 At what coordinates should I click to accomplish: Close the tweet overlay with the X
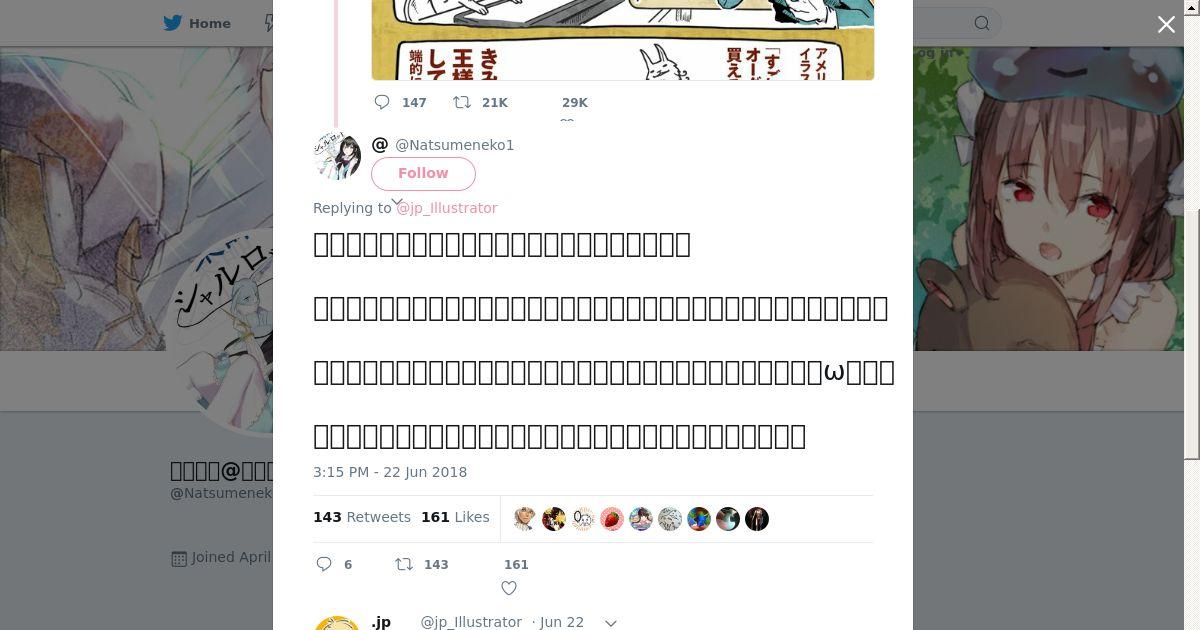(1166, 25)
